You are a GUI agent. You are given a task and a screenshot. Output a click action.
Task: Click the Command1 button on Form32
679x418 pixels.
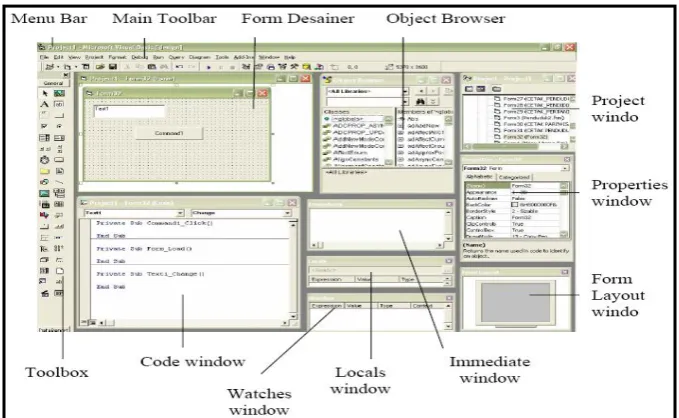pos(169,133)
